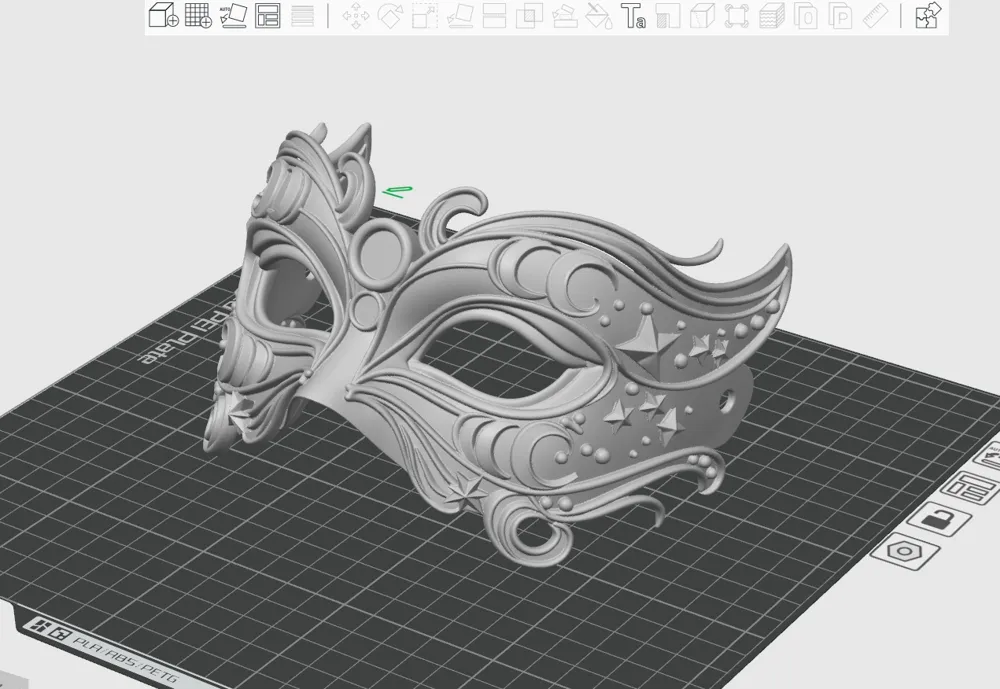The image size is (1000, 689).
Task: Split to objects with the O pages icon
Action: (806, 16)
